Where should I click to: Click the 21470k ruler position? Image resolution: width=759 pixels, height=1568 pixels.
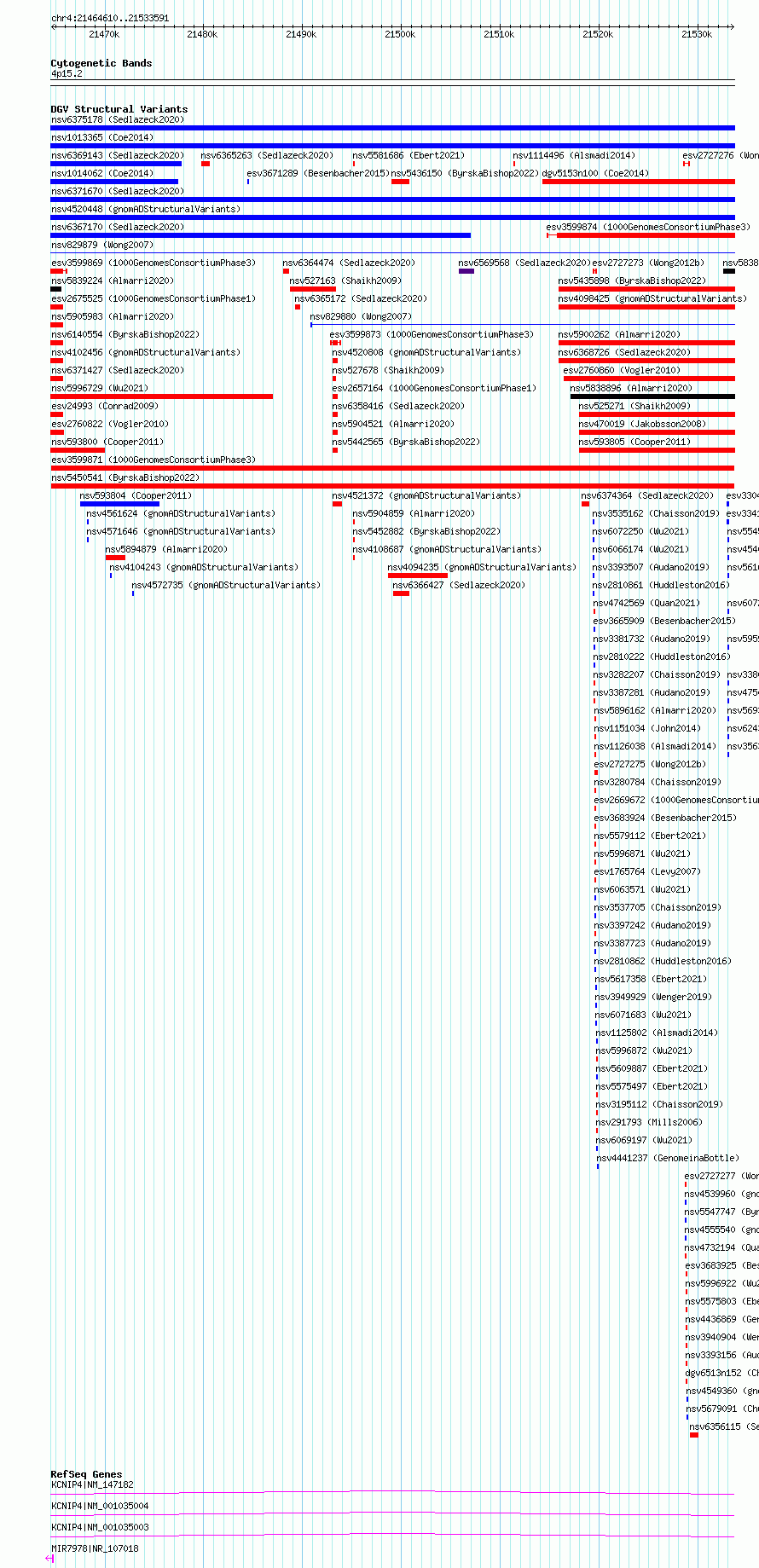104,34
